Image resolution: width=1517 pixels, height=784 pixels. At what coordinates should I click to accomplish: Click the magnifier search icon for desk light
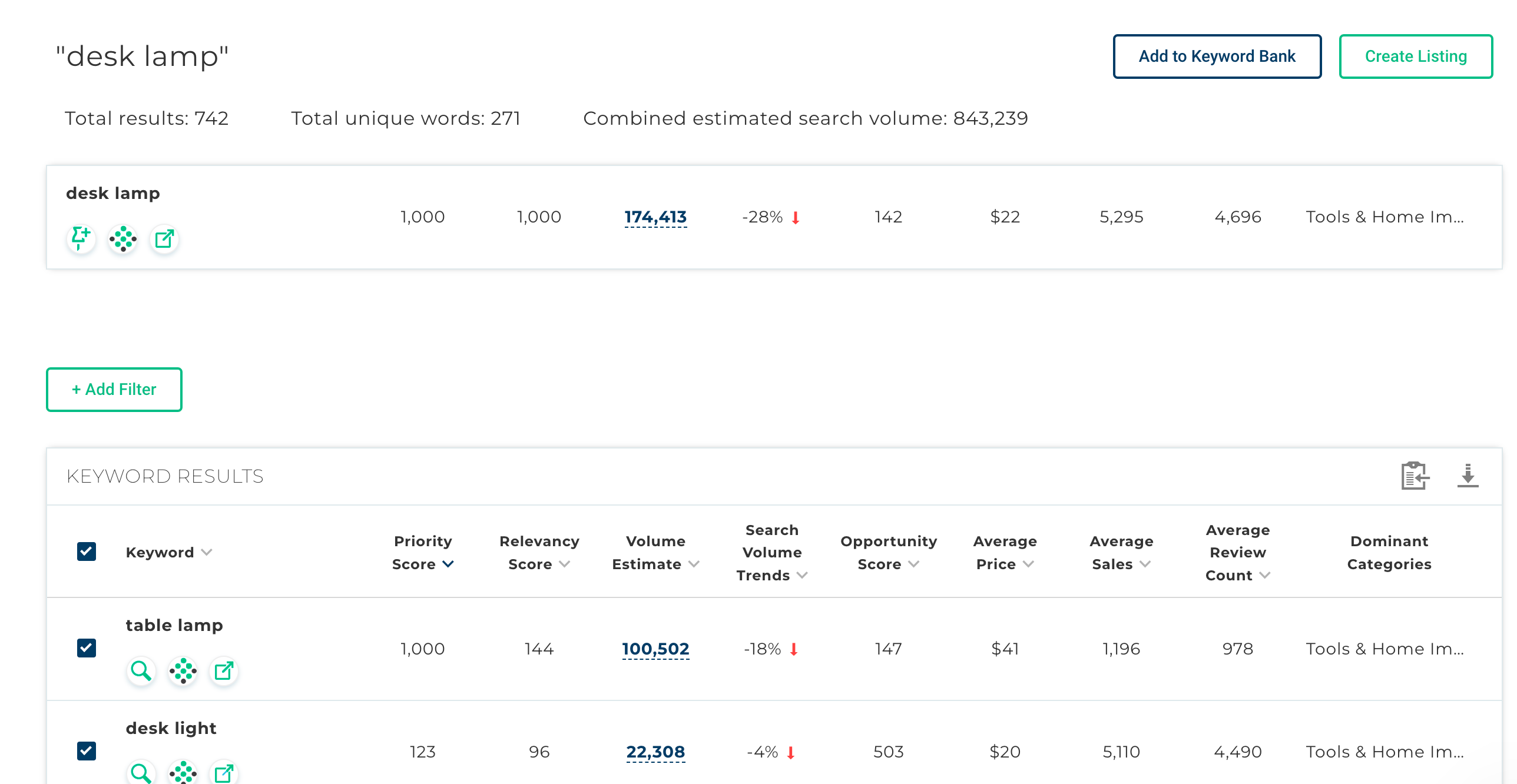(x=141, y=772)
